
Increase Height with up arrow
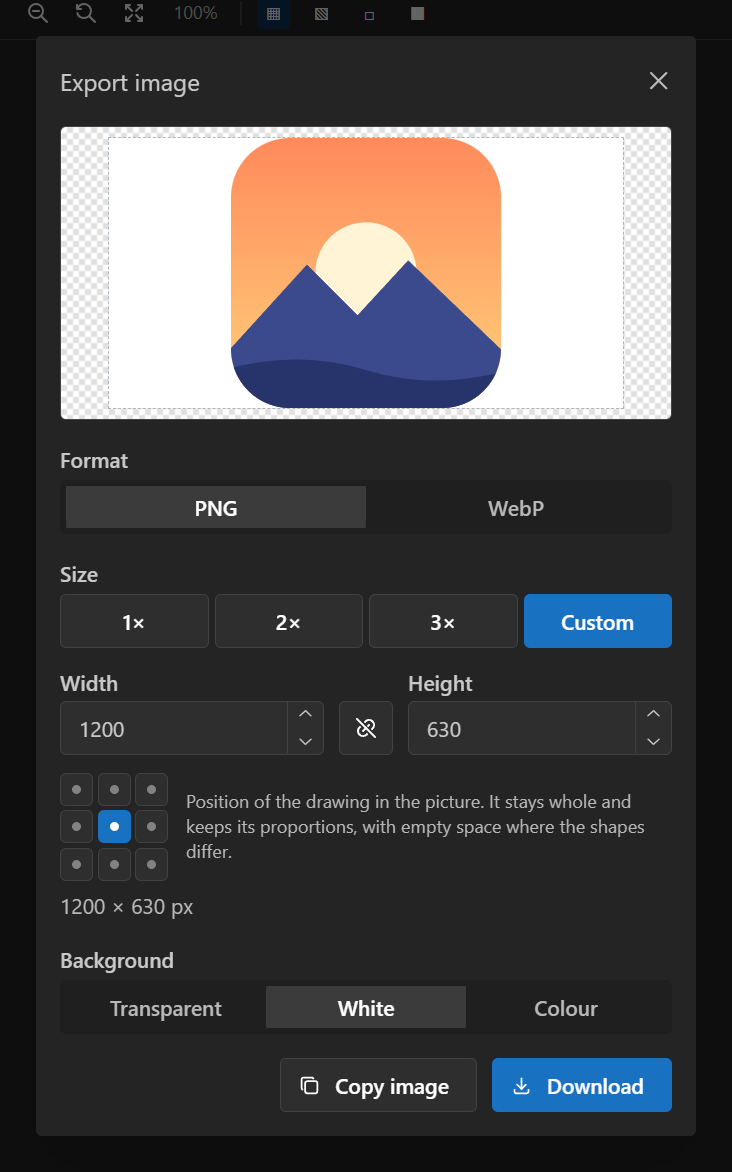[x=653, y=715]
